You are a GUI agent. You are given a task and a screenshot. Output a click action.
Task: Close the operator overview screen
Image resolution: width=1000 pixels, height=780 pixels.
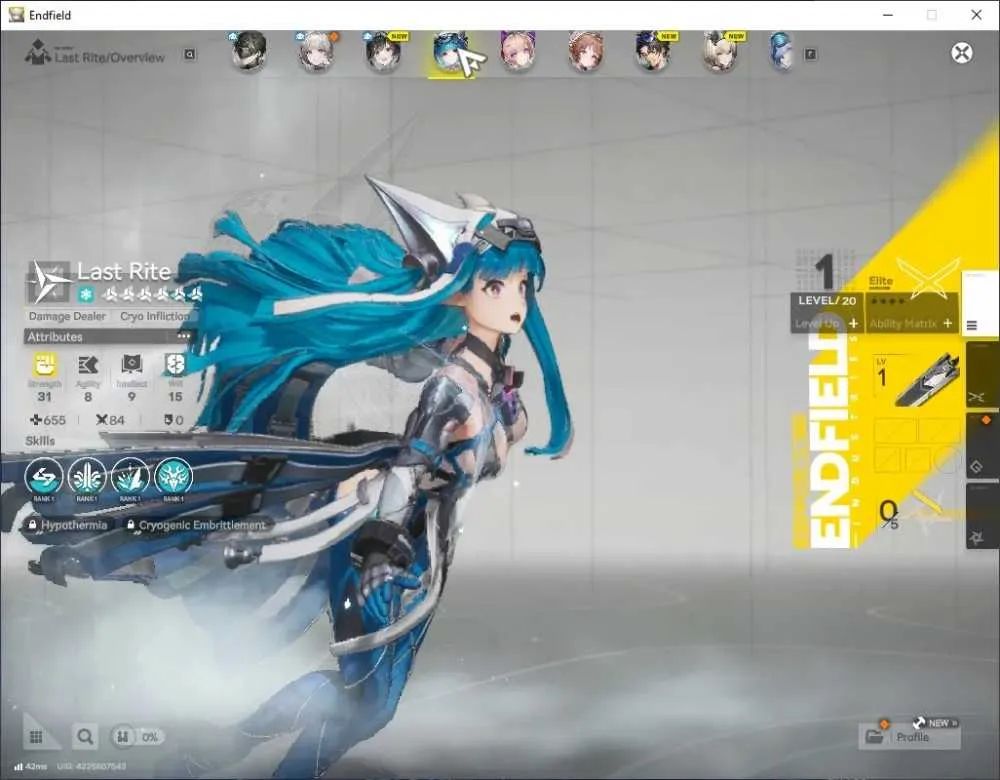click(962, 53)
